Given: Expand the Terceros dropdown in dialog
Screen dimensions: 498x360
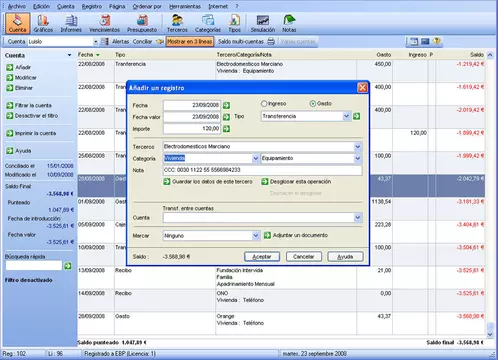Looking at the screenshot, I should [x=358, y=146].
